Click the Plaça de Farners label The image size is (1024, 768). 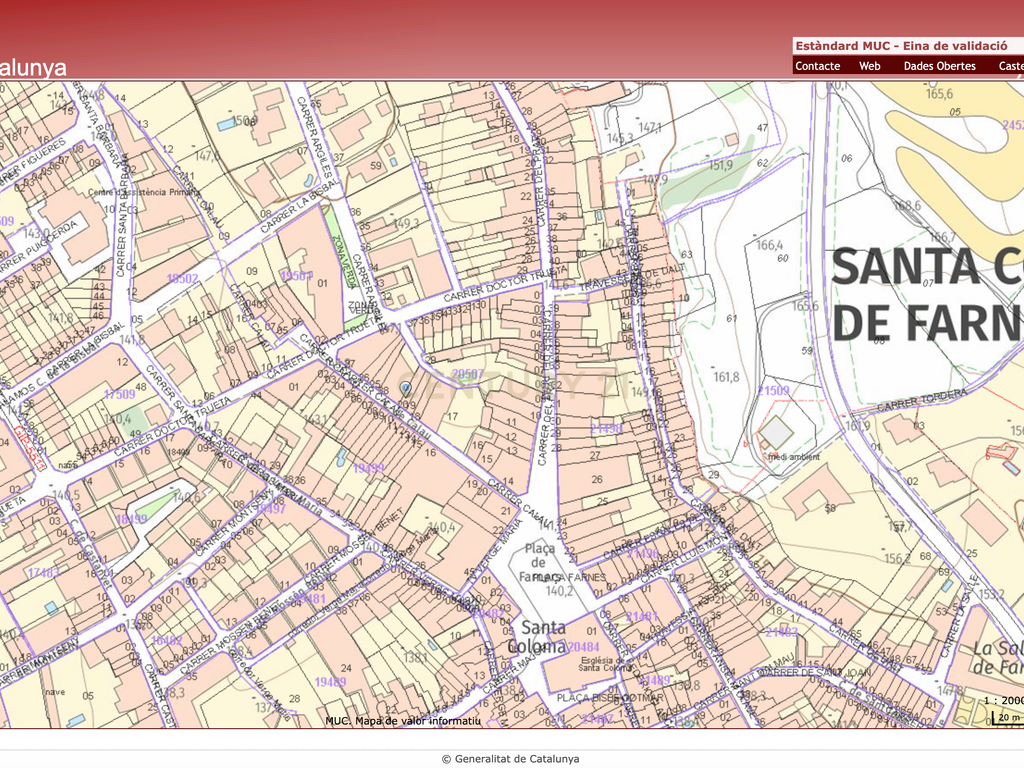539,562
